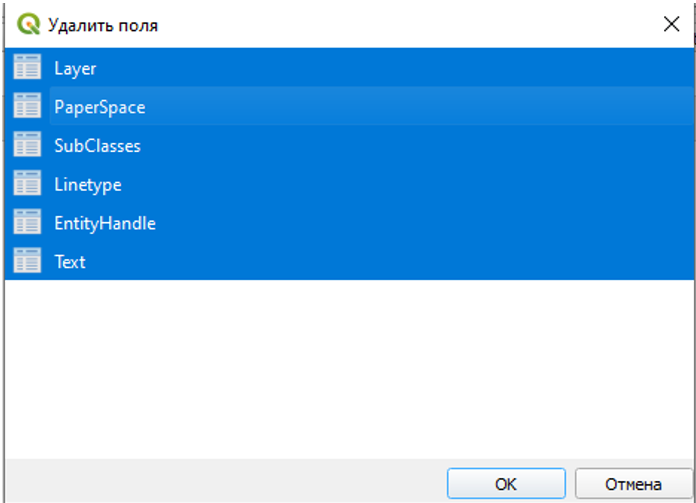The image size is (696, 503).
Task: Select the Text field name
Action: (70, 262)
